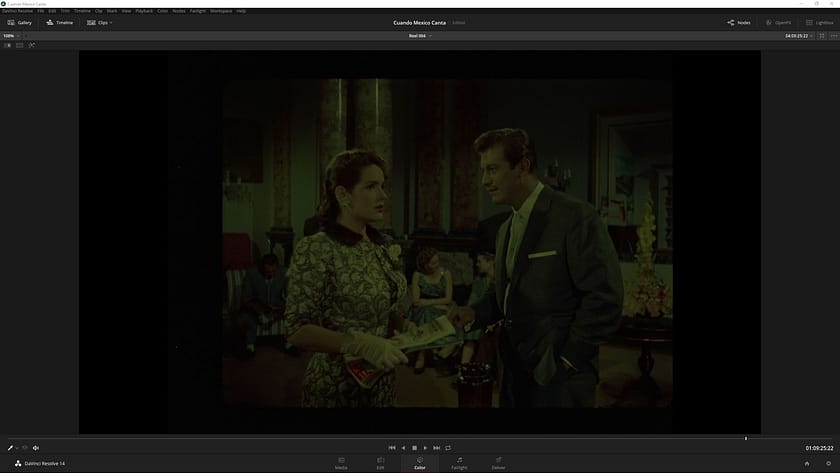This screenshot has height=473, width=840.
Task: Jump to the first frame
Action: tap(392, 448)
